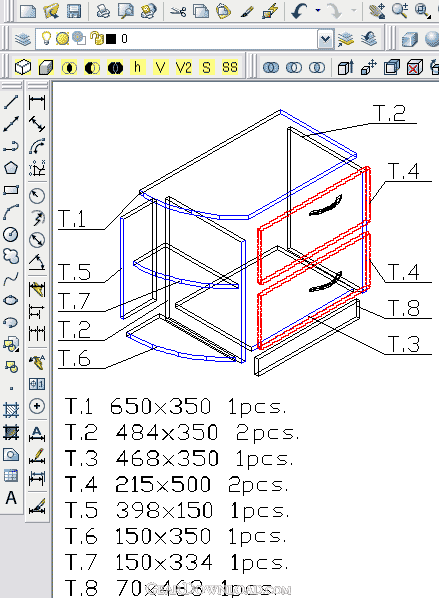Select the Match Properties brush icon
The image size is (439, 598).
tap(247, 11)
